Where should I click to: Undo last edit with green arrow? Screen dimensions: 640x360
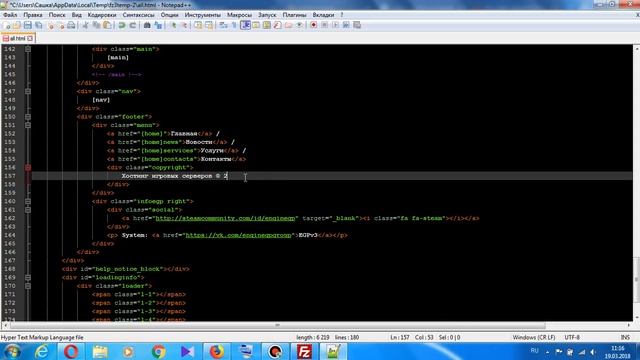click(122, 25)
